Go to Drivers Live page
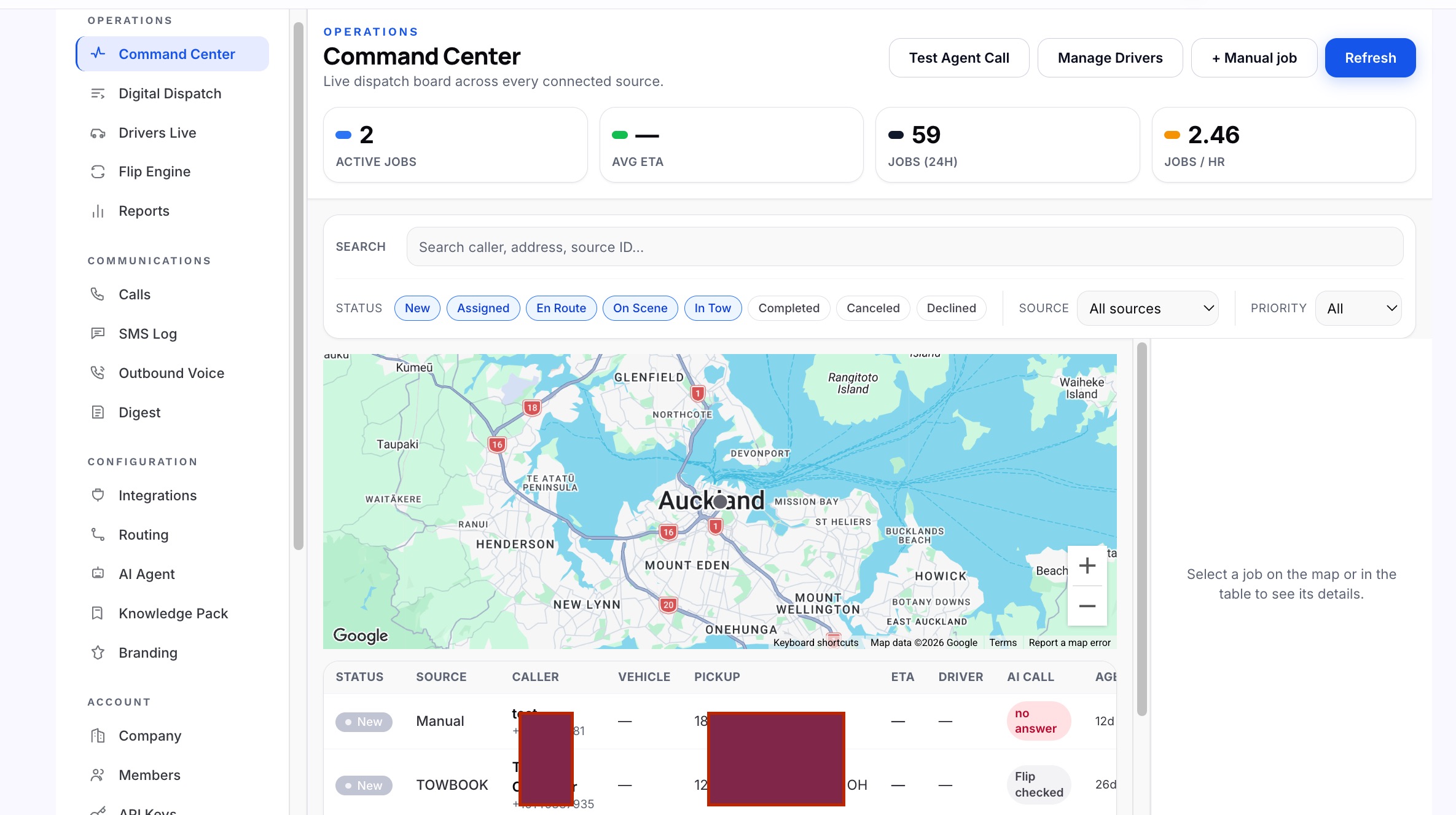Screen dimensions: 1456x815 click(x=172, y=133)
